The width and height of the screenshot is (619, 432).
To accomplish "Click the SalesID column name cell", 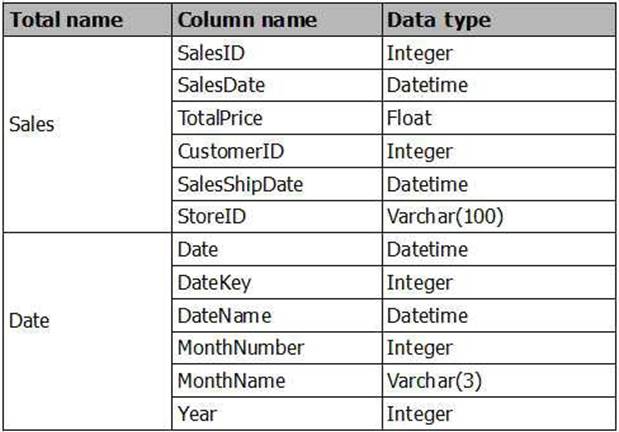I will (x=208, y=53).
